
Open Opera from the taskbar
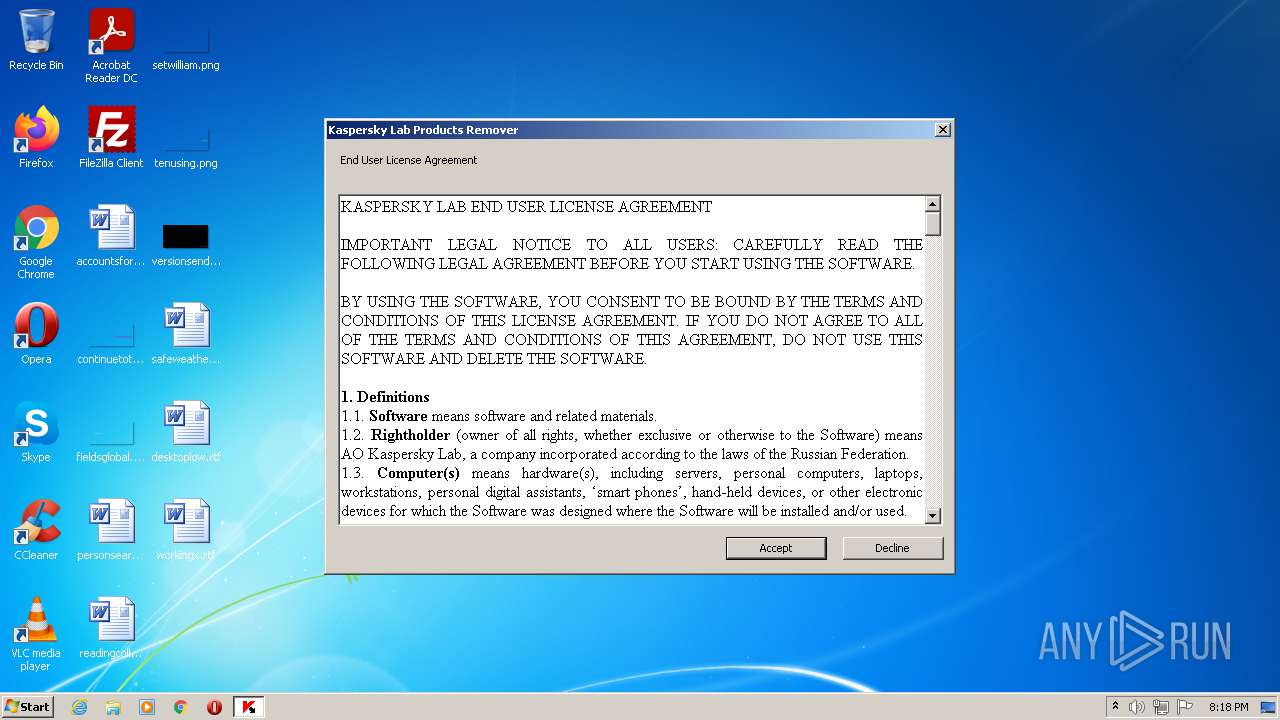[x=214, y=707]
